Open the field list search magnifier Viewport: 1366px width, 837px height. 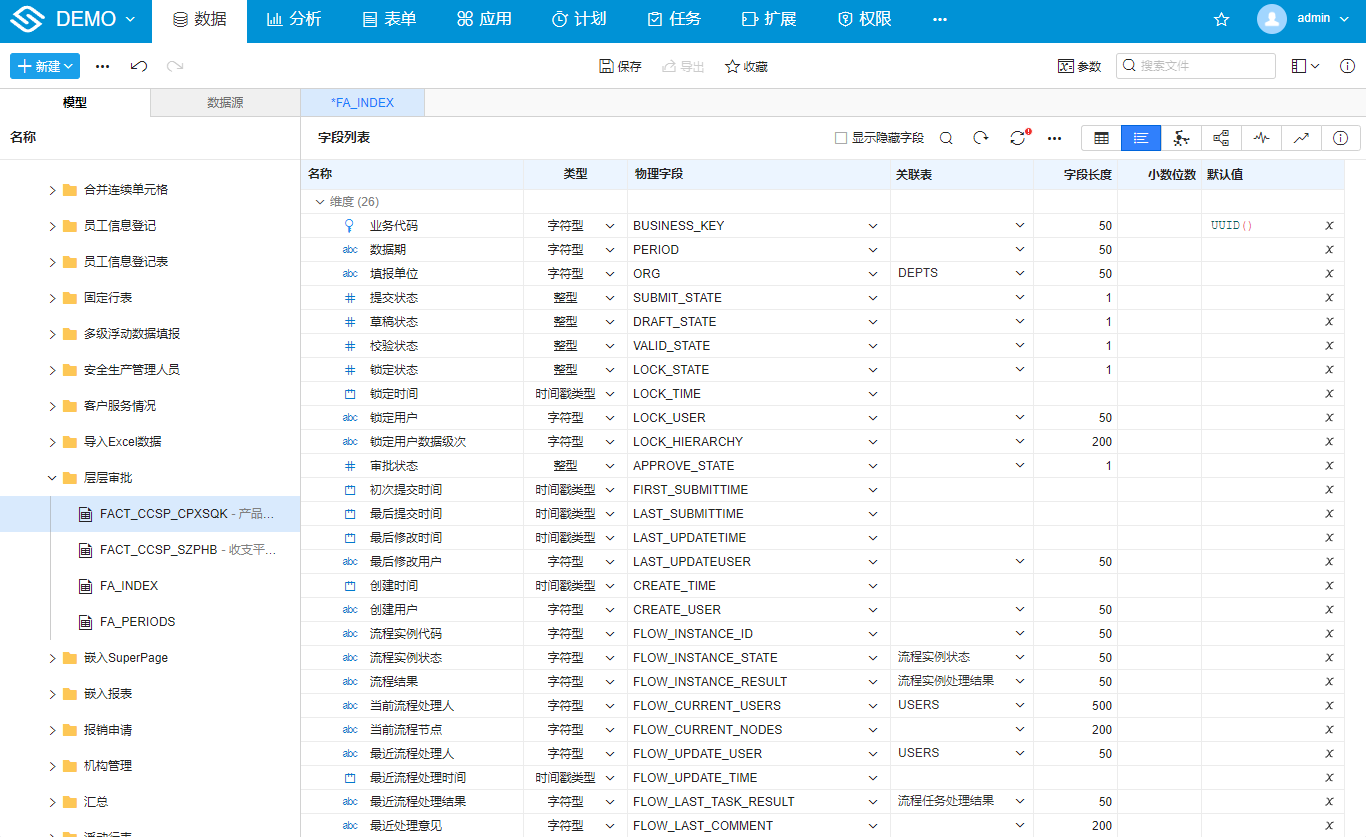[946, 138]
